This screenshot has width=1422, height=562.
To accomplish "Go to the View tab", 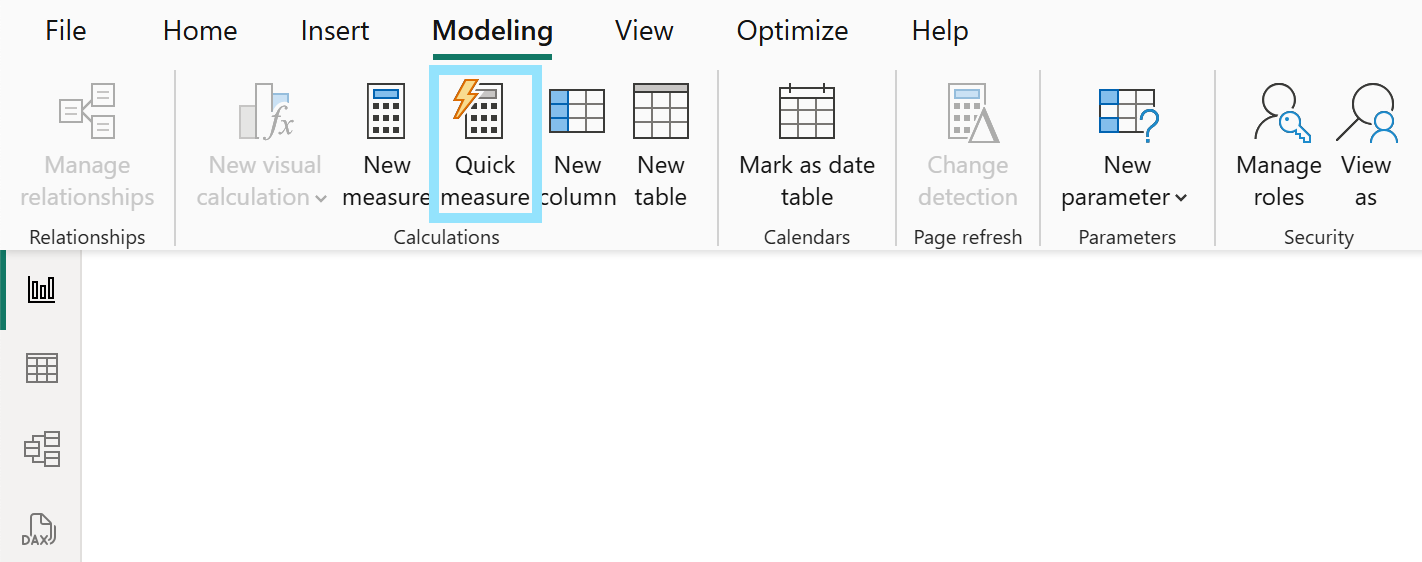I will pyautogui.click(x=644, y=31).
